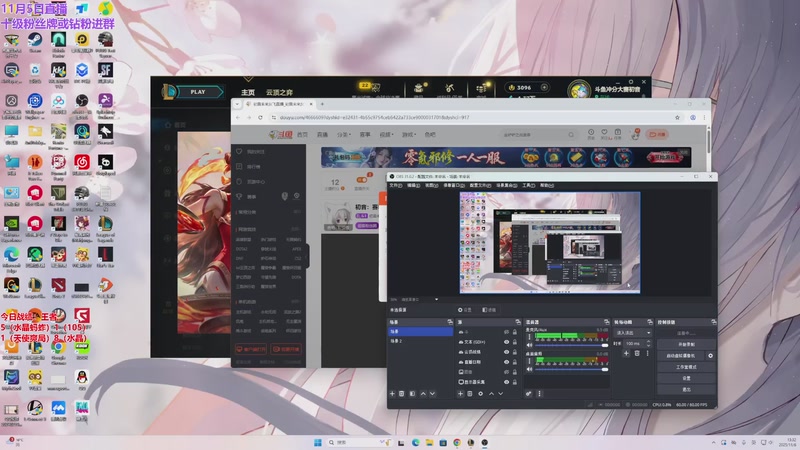Open OBS 编辑(E) menu
The width and height of the screenshot is (800, 450).
(414, 185)
